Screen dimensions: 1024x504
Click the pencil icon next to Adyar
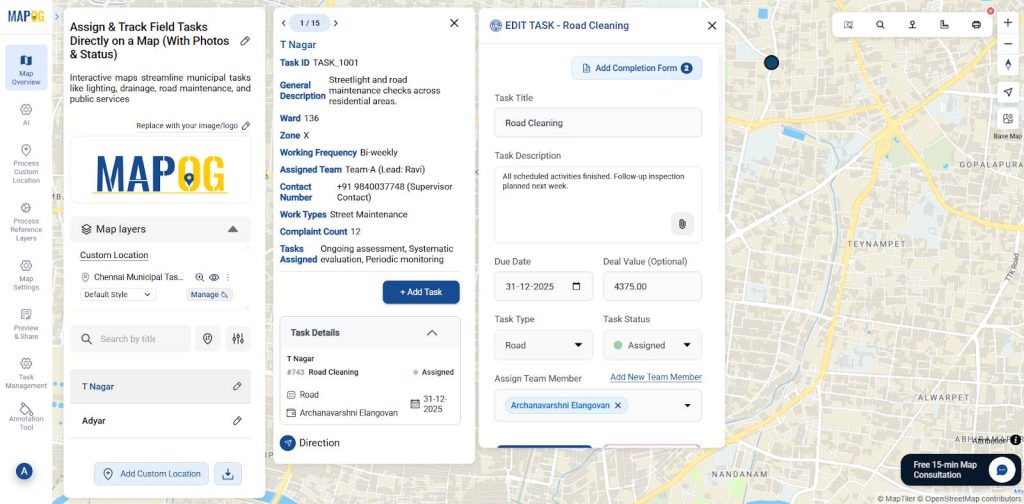click(237, 421)
